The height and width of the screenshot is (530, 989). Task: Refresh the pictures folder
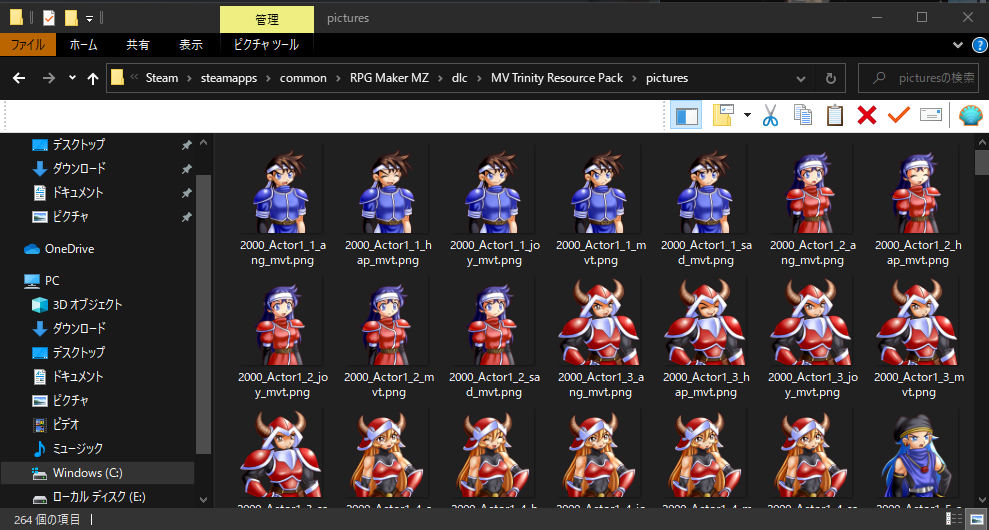(831, 78)
